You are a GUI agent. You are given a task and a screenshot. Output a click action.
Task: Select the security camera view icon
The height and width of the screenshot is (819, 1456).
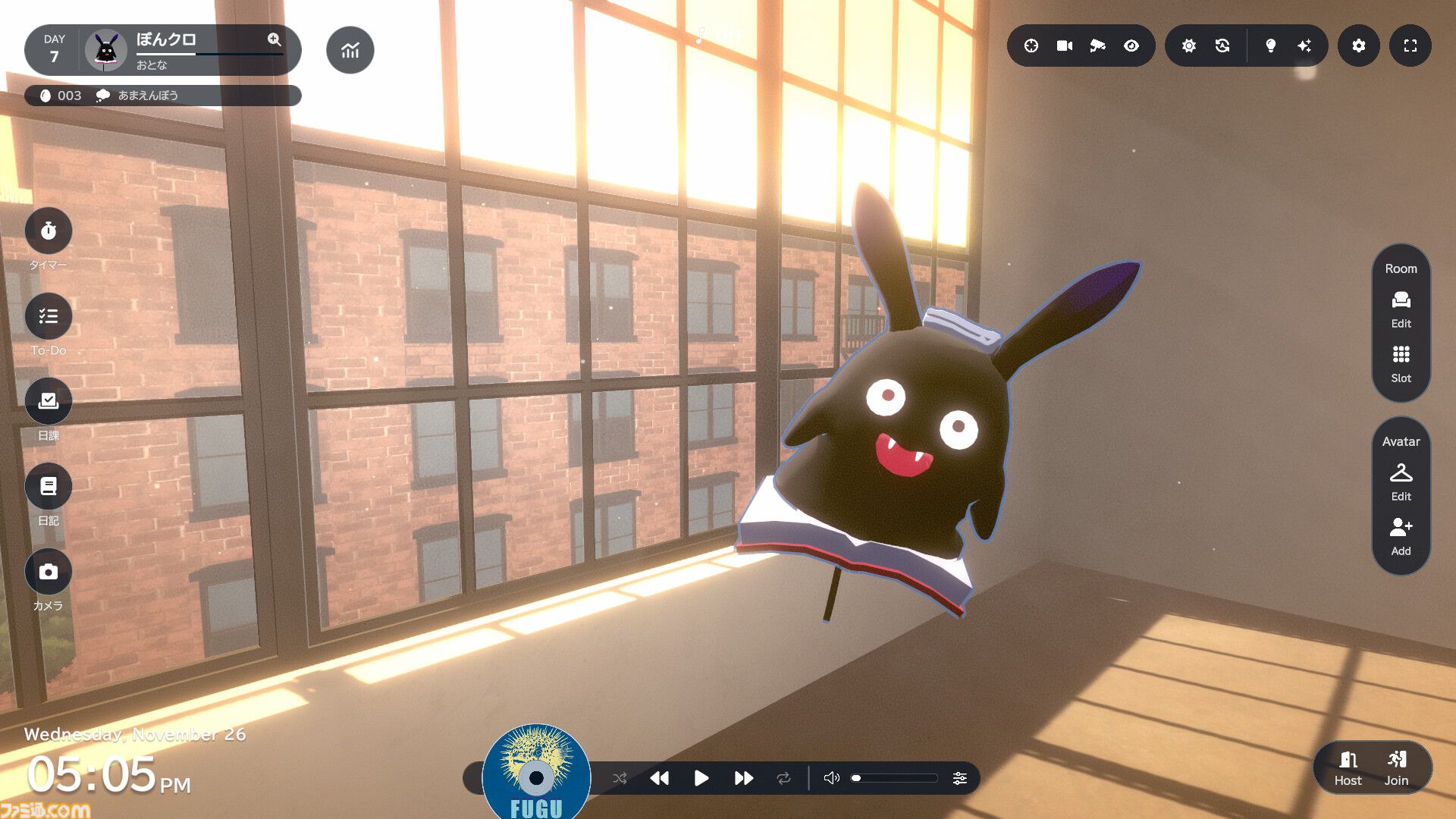coord(1097,45)
